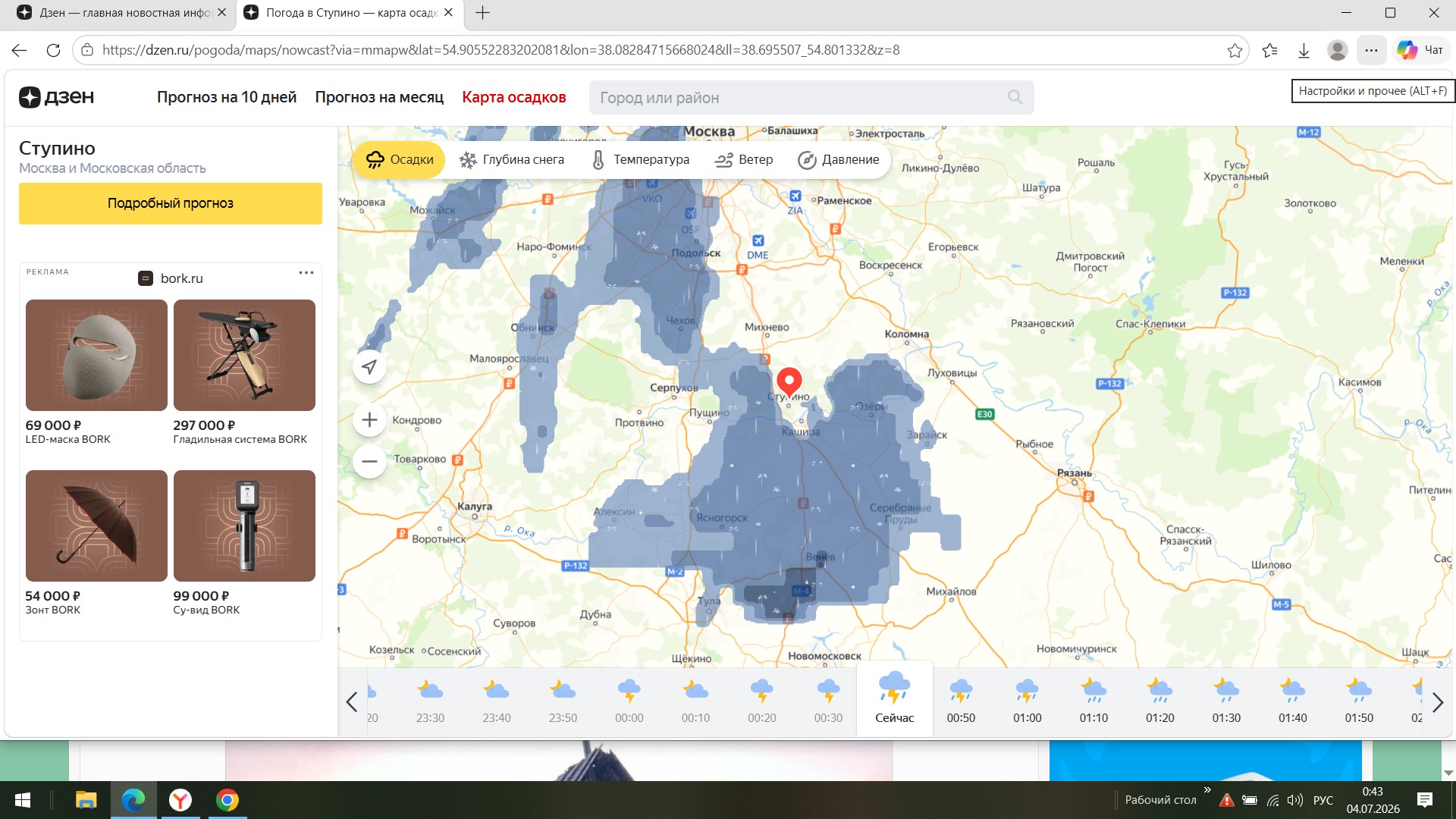Open Google Chrome from taskbar
Viewport: 1456px width, 819px height.
[x=227, y=800]
